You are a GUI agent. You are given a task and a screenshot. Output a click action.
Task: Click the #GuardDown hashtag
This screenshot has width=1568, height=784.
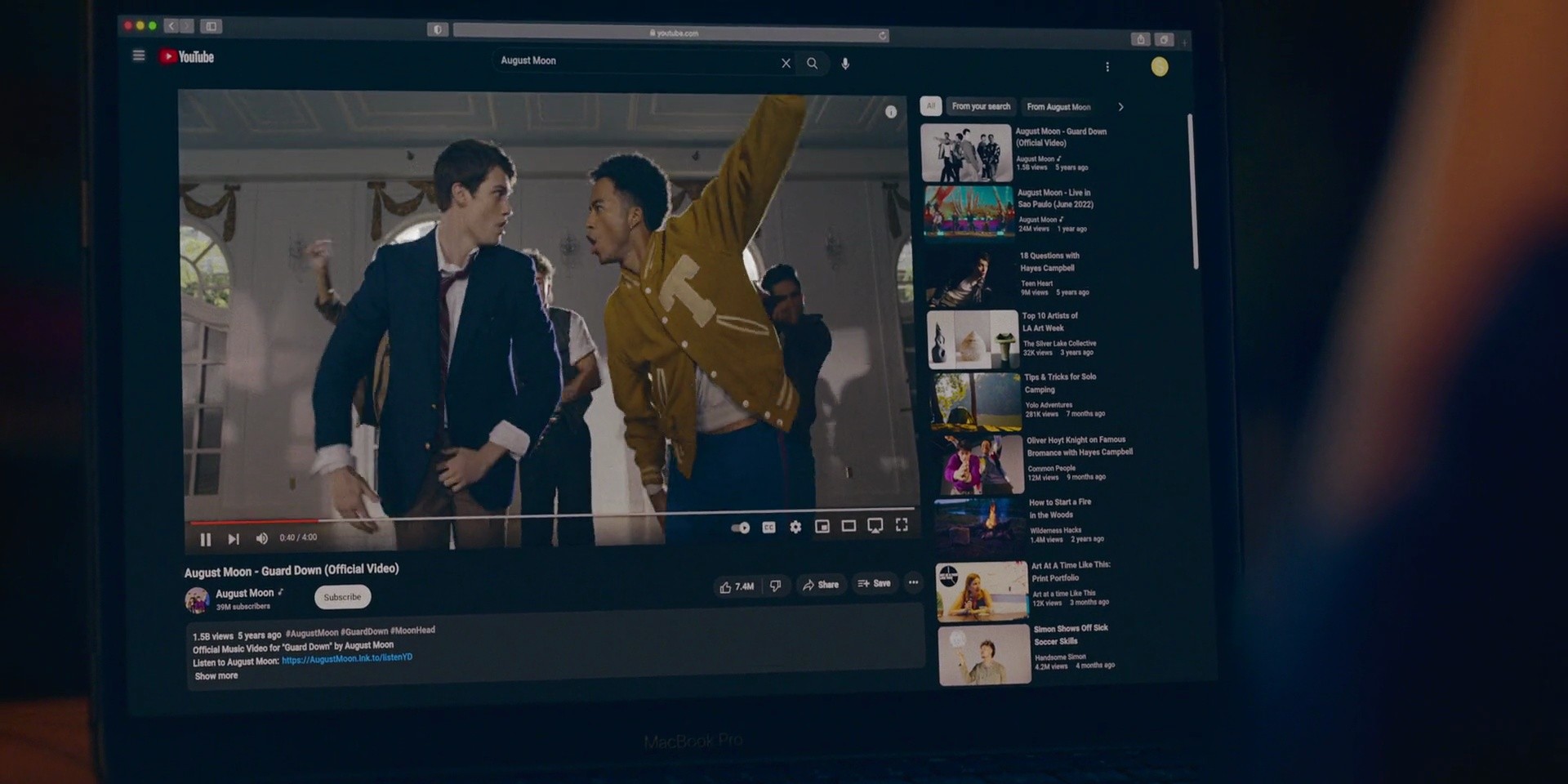click(364, 631)
